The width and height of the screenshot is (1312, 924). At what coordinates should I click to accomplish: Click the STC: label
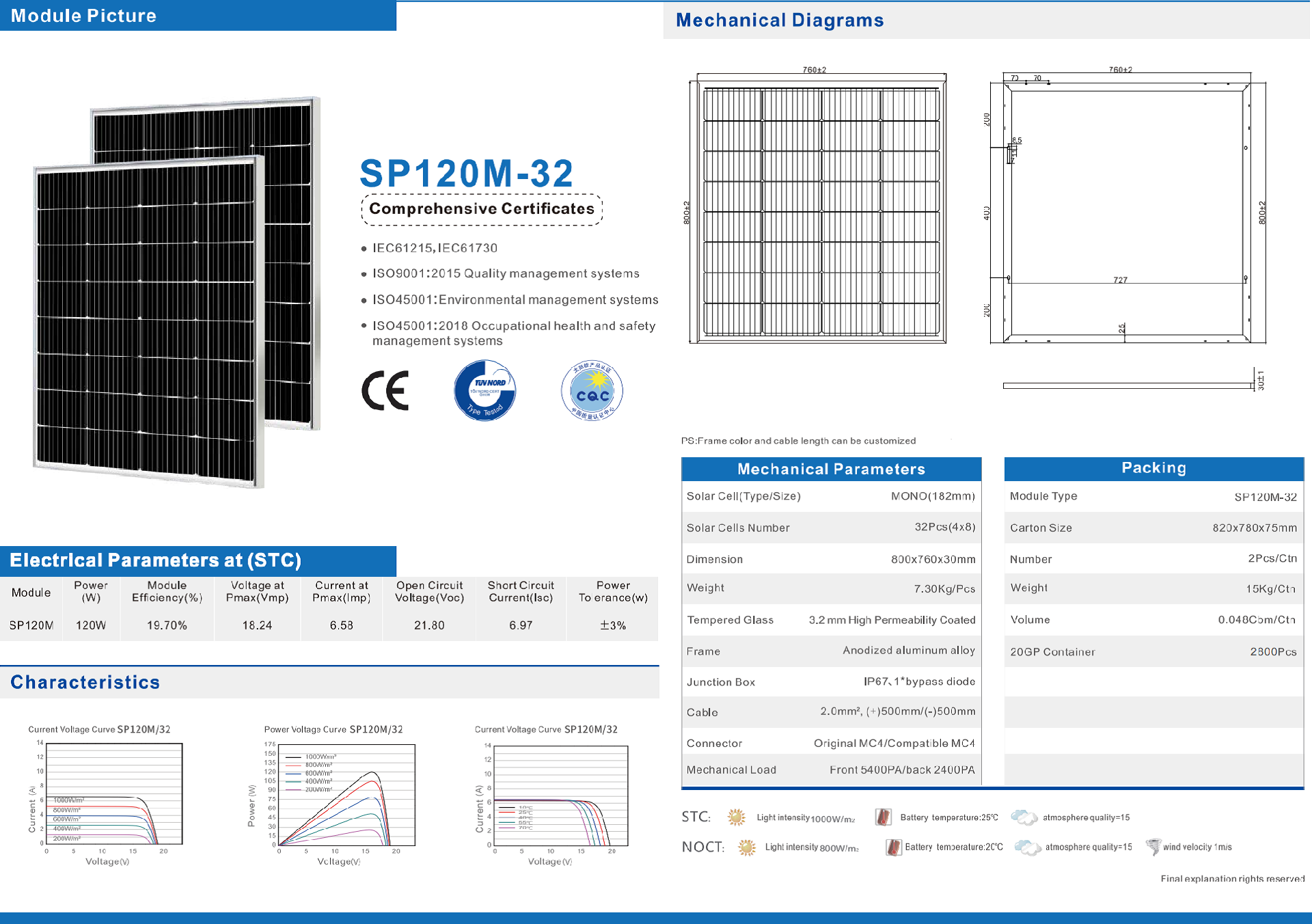(696, 817)
